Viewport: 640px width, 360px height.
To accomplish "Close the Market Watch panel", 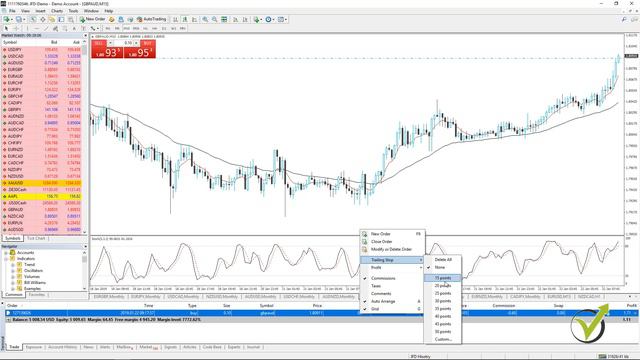I will (x=85, y=36).
